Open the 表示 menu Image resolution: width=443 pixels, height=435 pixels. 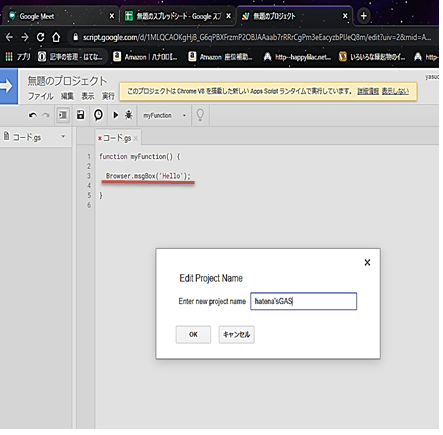pos(88,96)
